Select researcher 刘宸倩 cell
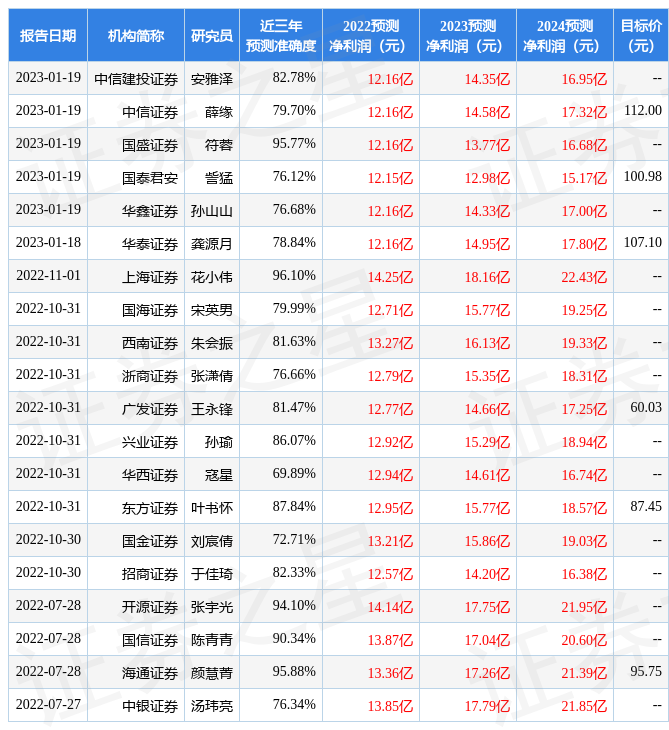Image resolution: width=669 pixels, height=730 pixels. point(212,541)
